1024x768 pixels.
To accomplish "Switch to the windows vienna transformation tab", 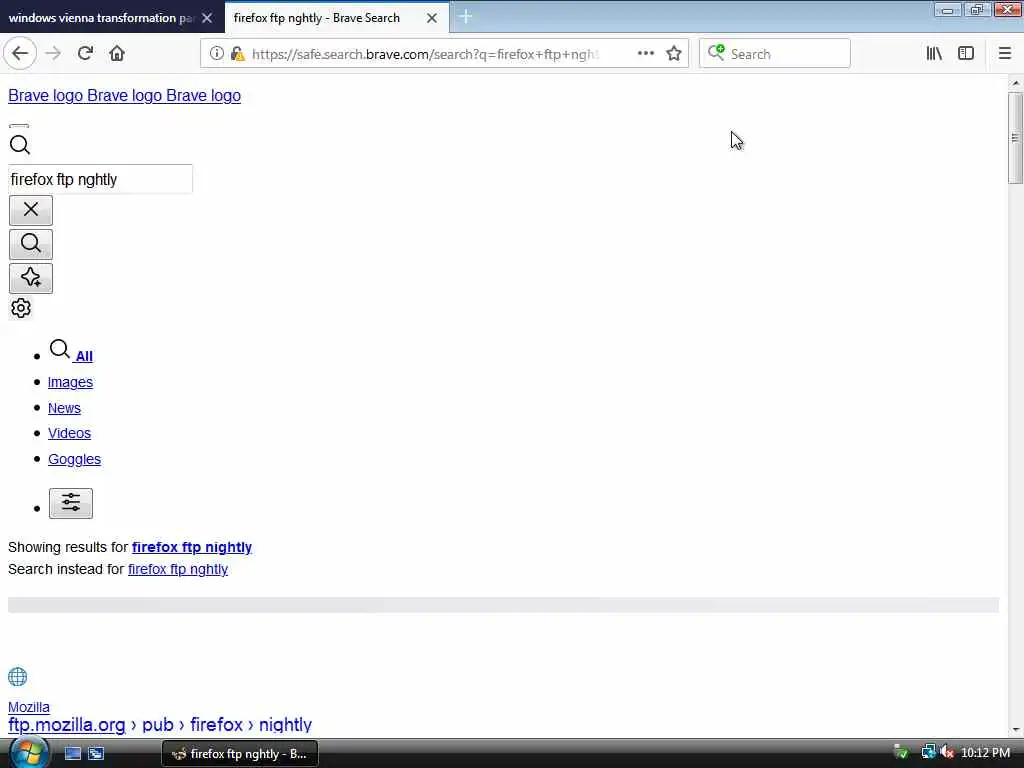I will point(101,18).
